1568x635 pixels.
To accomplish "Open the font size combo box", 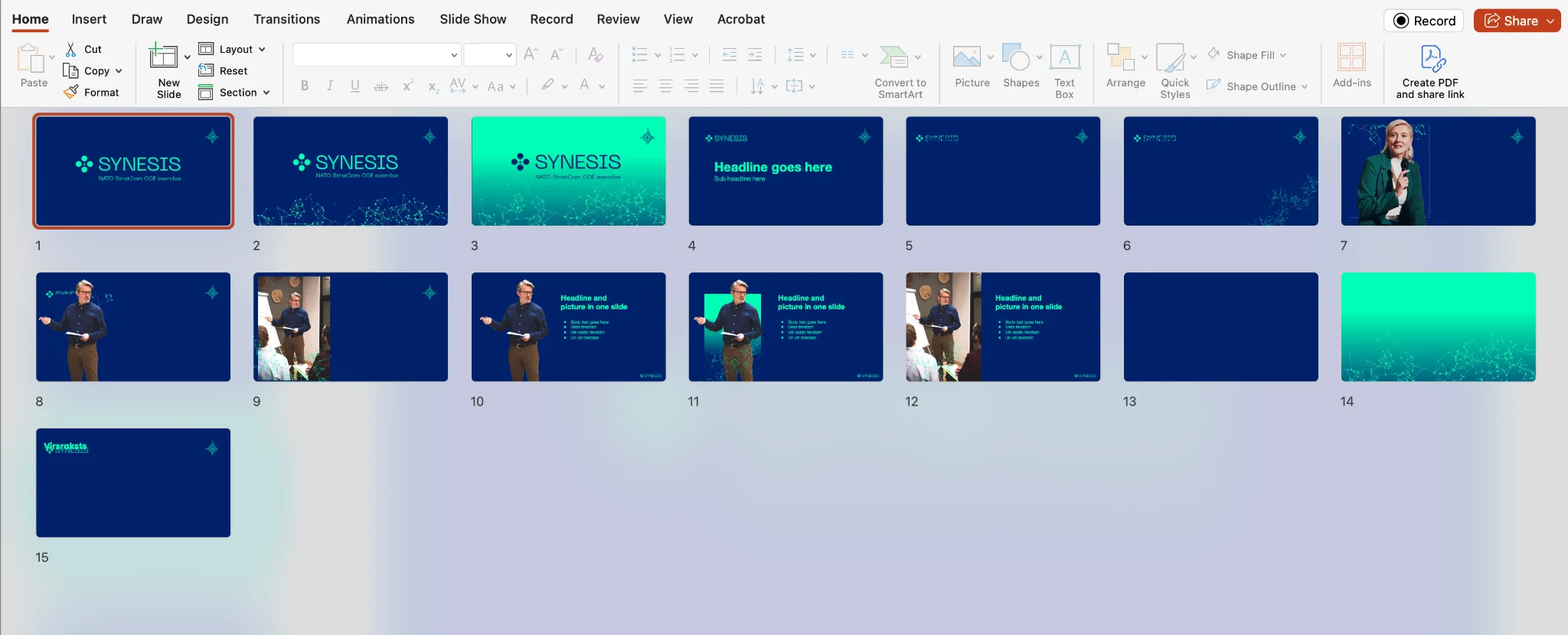I will [489, 55].
